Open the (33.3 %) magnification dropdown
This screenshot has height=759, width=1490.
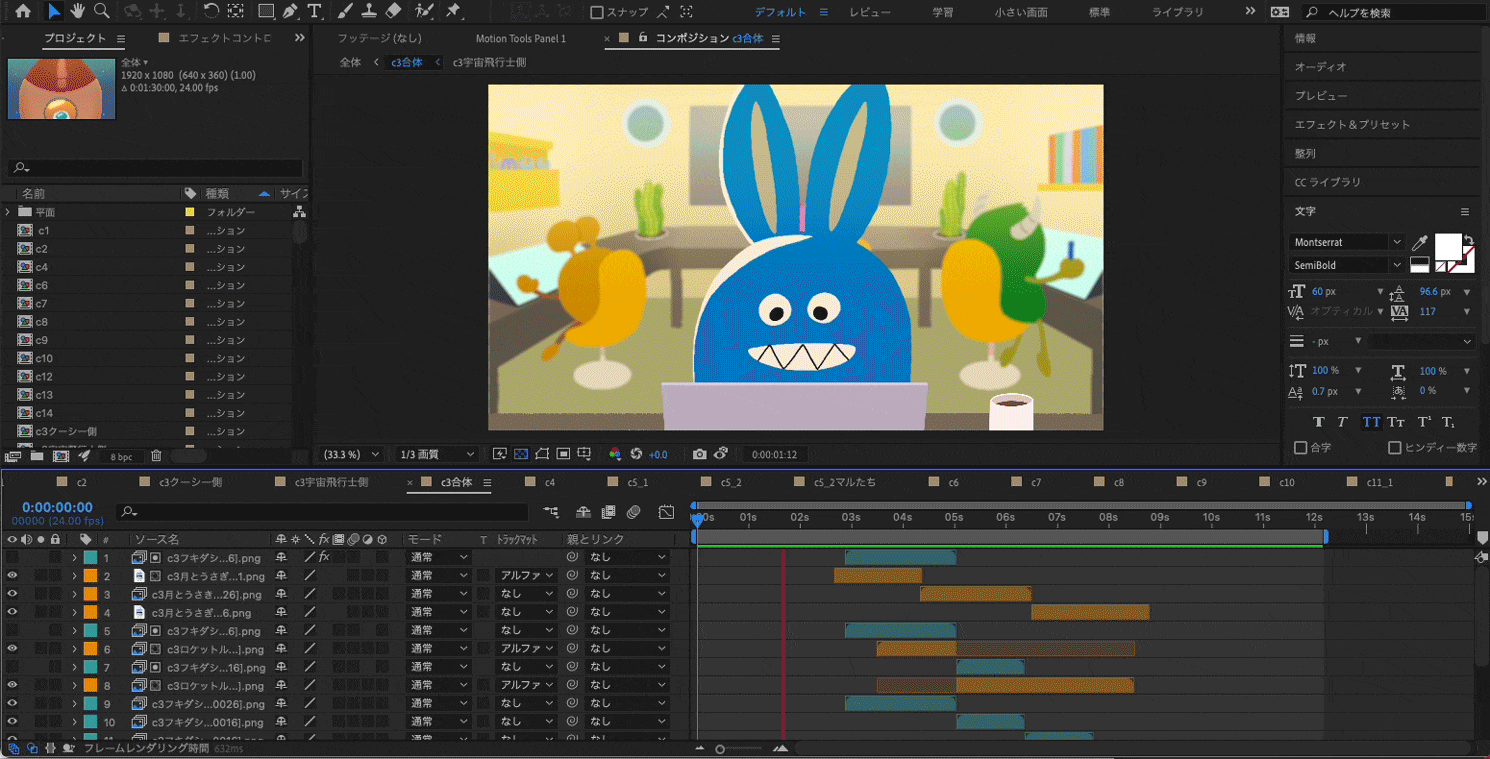[350, 454]
